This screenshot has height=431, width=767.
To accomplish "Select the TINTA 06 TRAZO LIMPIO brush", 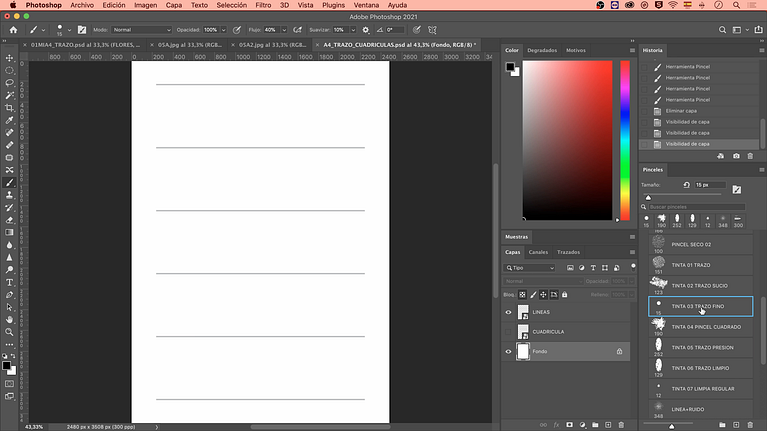I will (700, 368).
